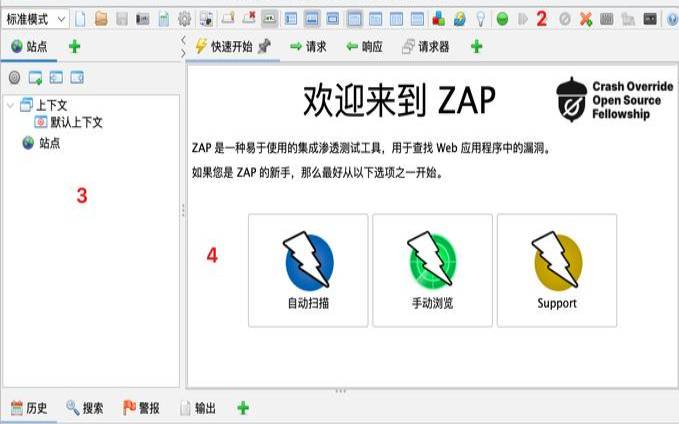Open the 请求器 tab

point(426,46)
